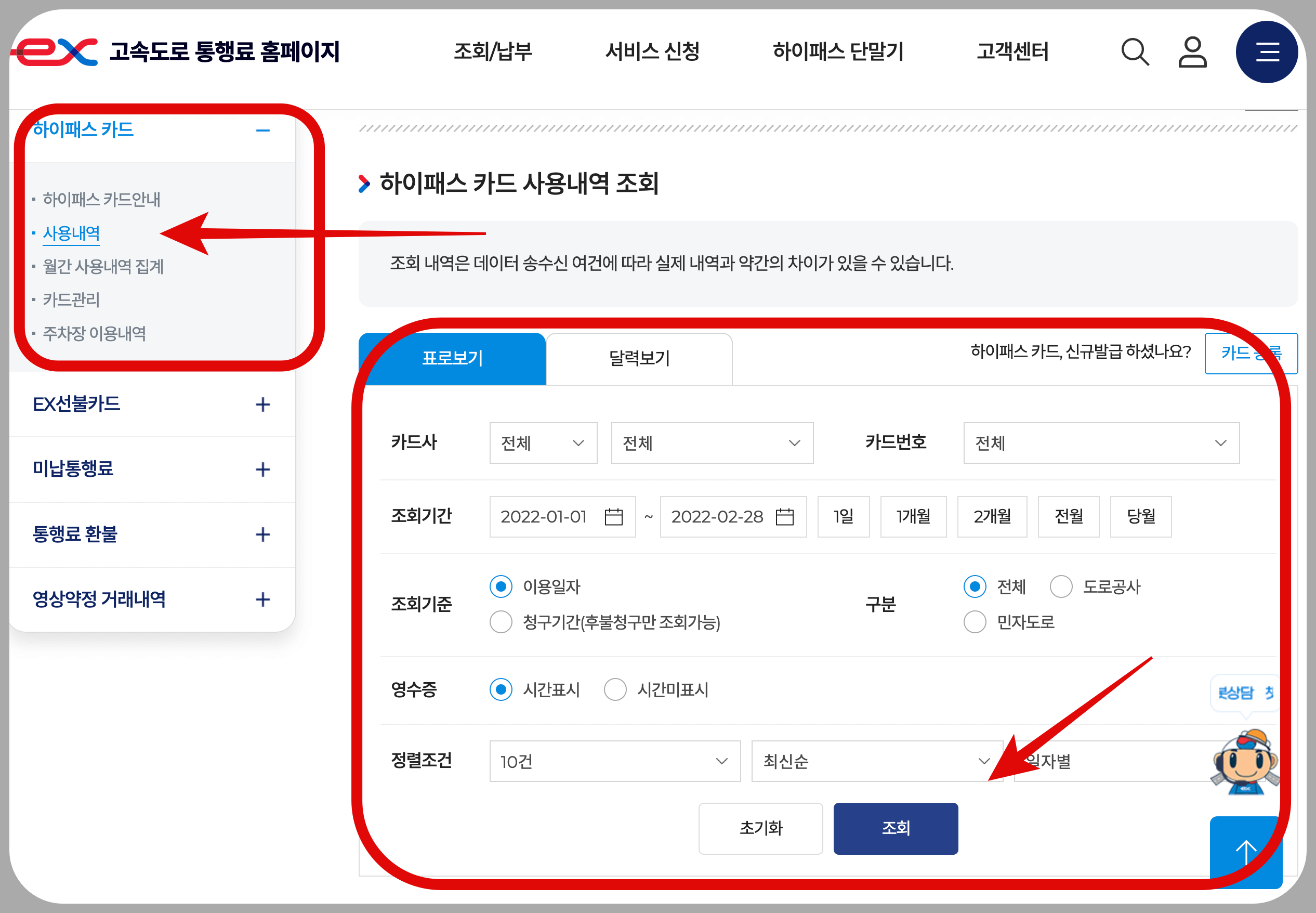
Task: Open the 10건 sort count dropdown
Action: coord(615,761)
